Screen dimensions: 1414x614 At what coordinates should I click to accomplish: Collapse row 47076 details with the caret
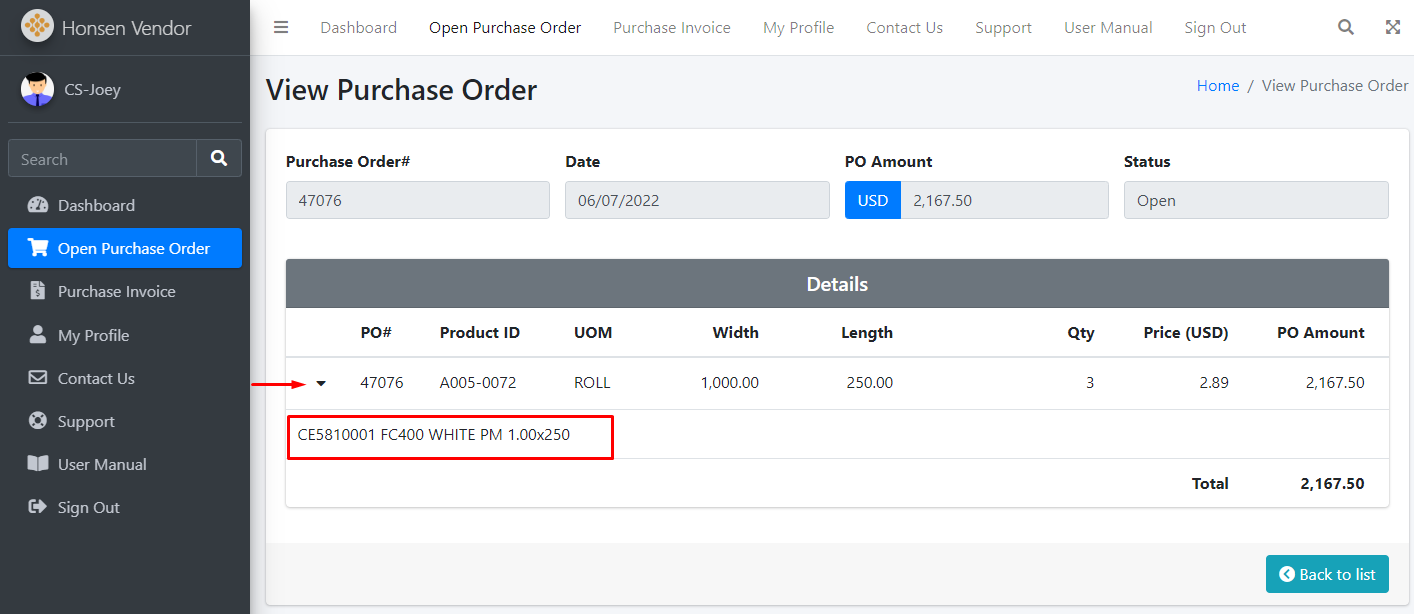pos(321,383)
